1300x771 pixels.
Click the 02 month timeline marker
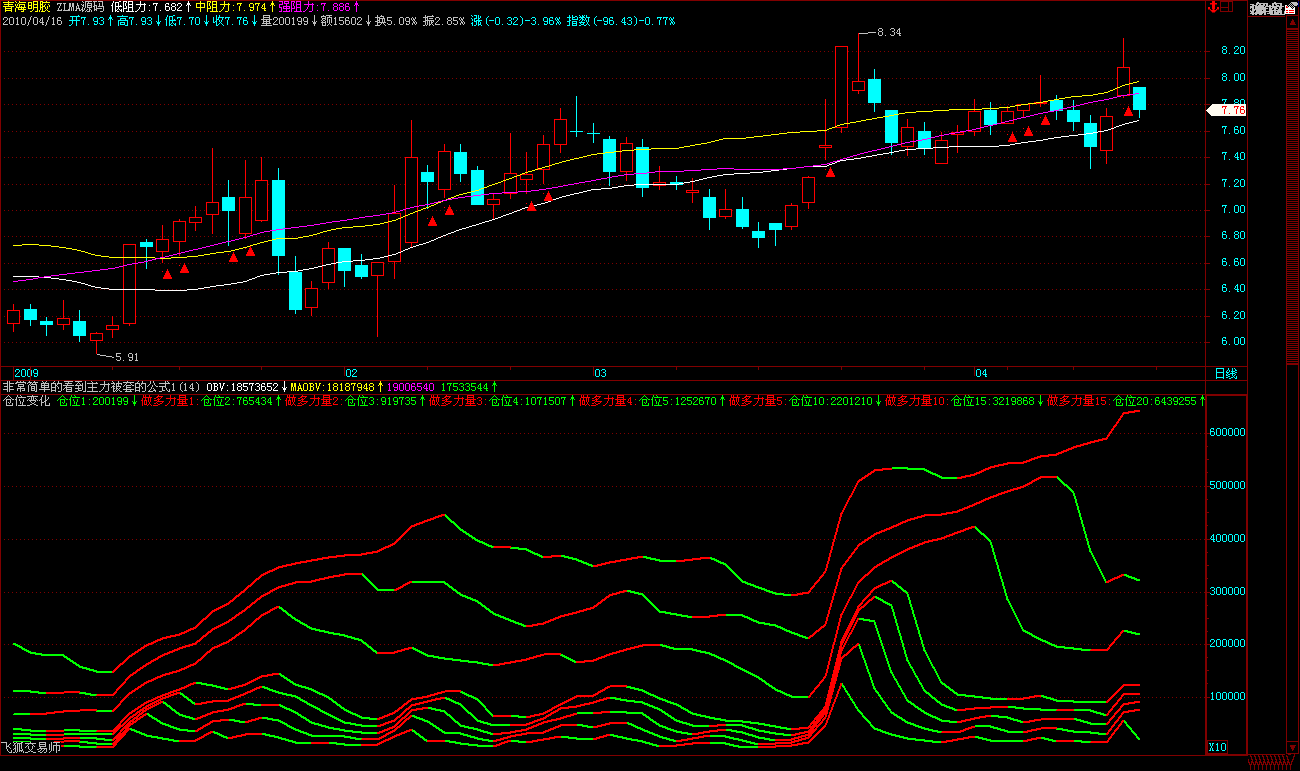point(351,373)
